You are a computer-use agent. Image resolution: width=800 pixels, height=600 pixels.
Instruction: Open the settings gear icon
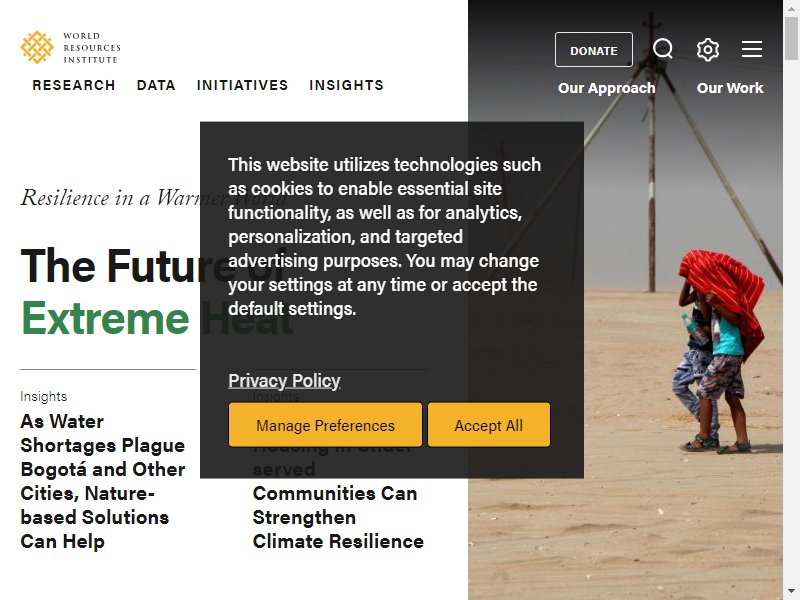[708, 49]
